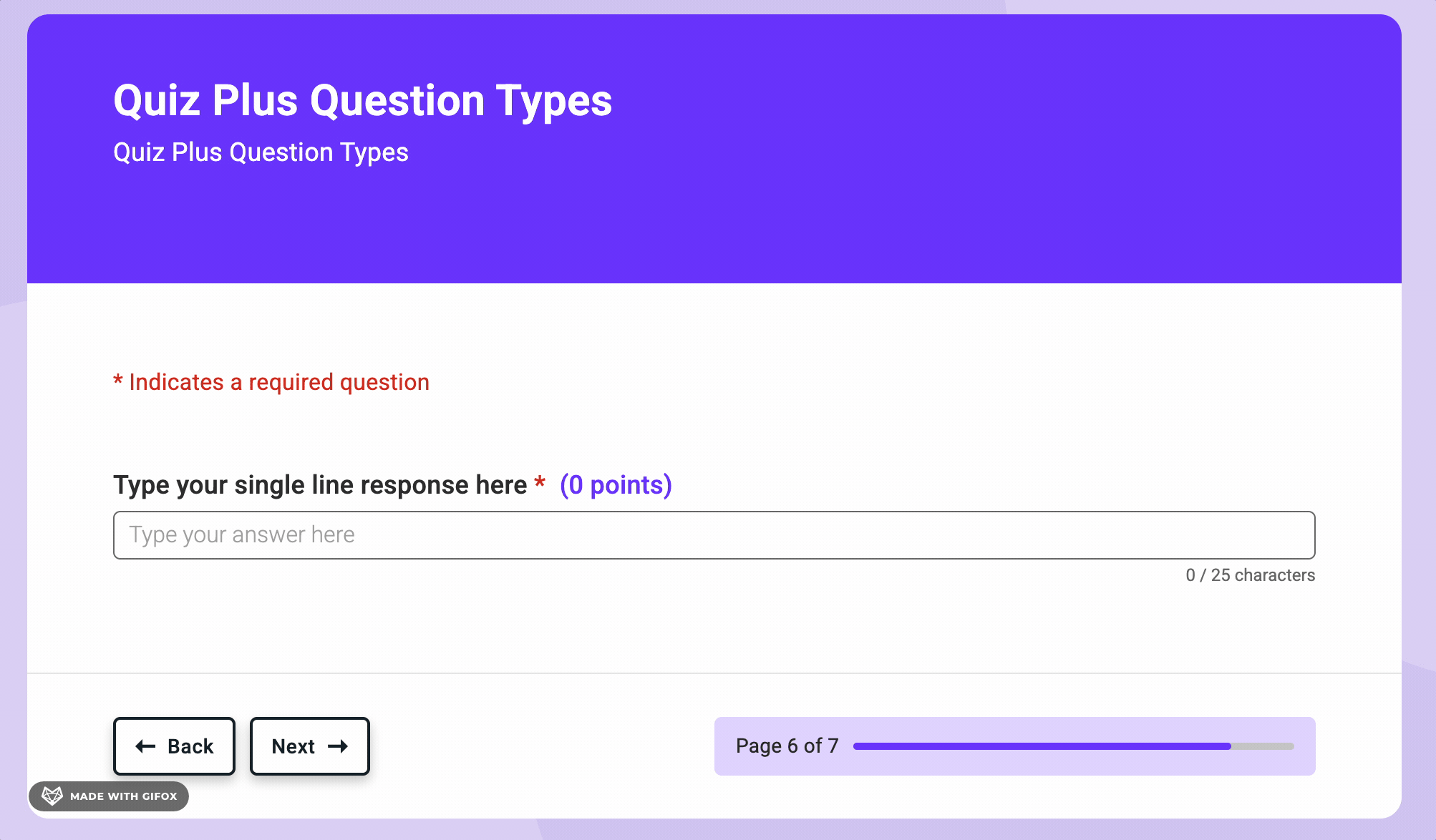Image resolution: width=1436 pixels, height=840 pixels.
Task: Click the Gifox fox logo icon
Action: click(52, 796)
